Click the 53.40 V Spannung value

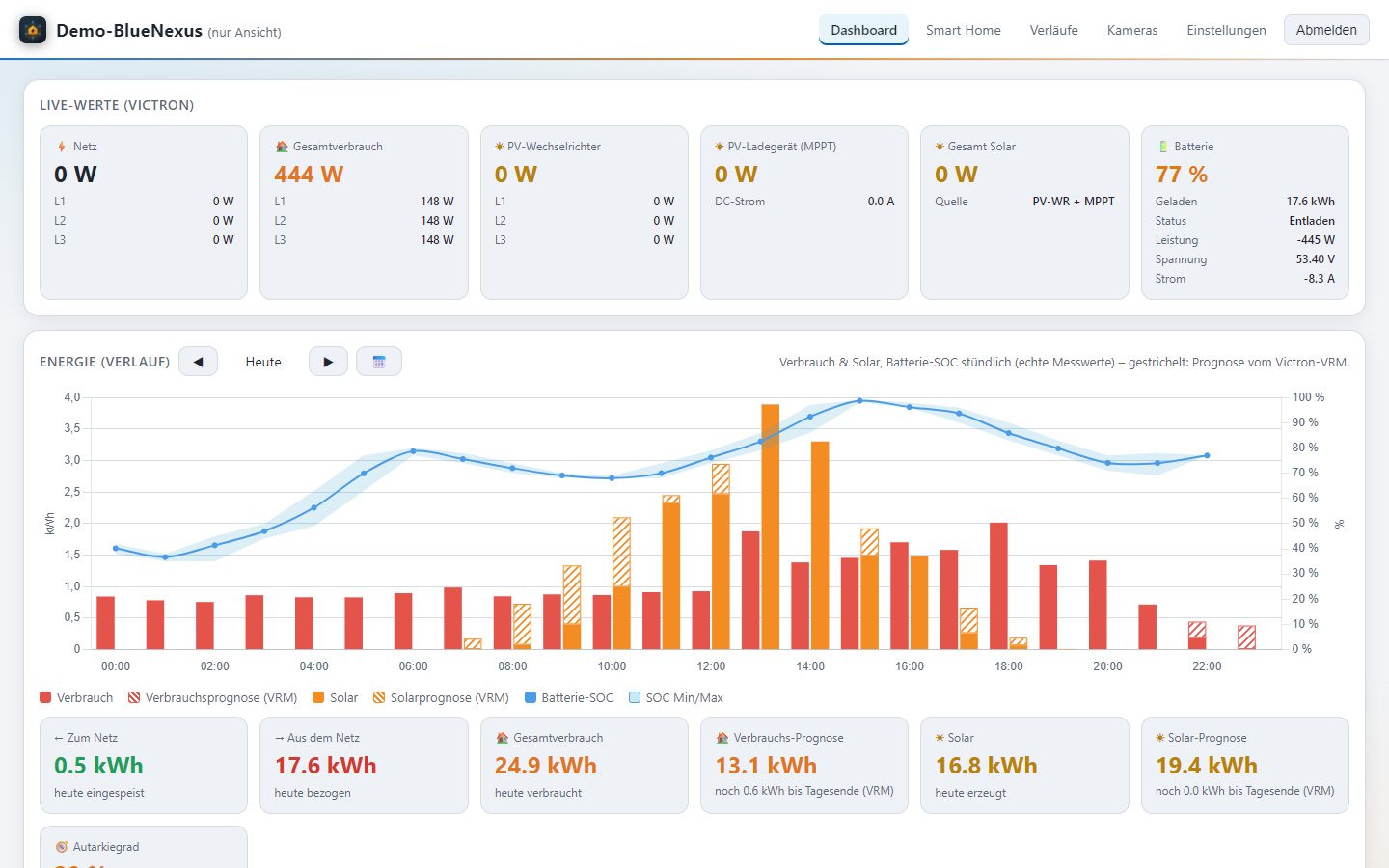click(x=1316, y=259)
